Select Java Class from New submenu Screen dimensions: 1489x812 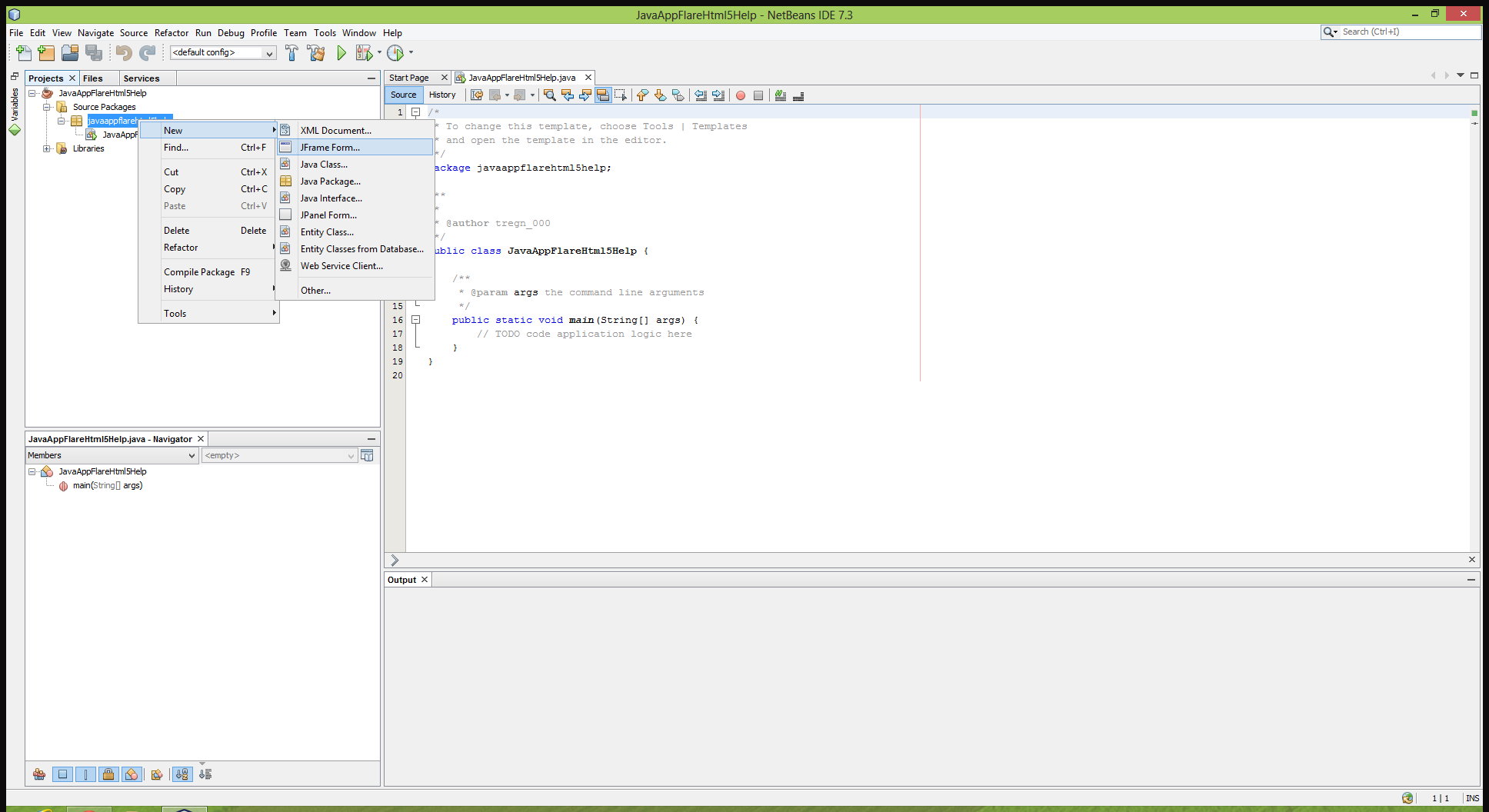(355, 164)
